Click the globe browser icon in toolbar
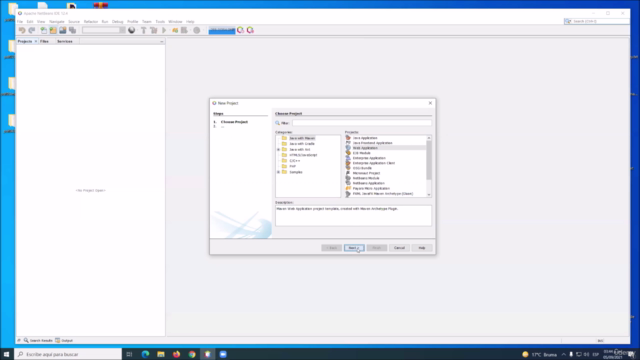The image size is (640, 360). (x=131, y=30)
